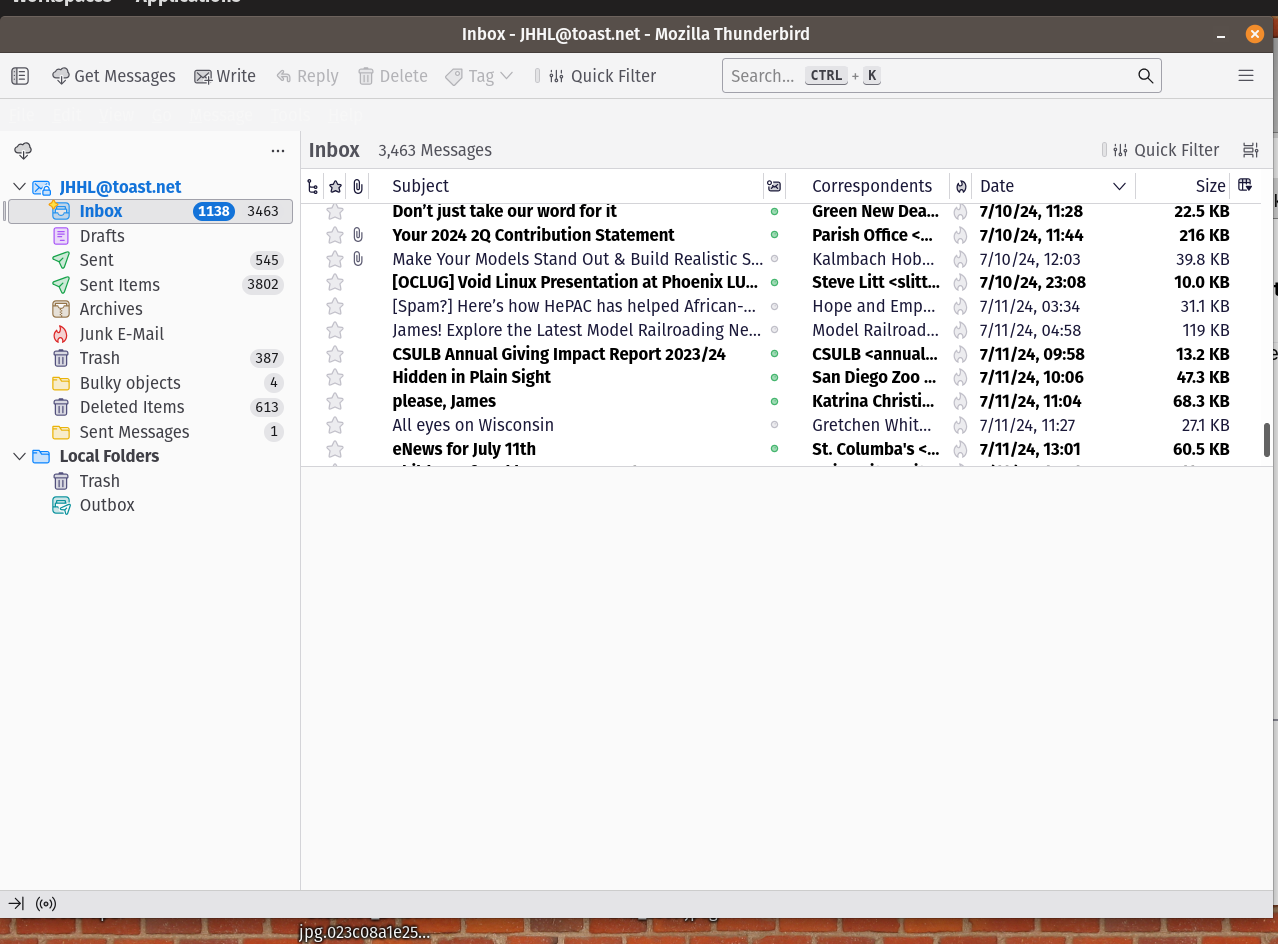Collapse the Local Folders tree
This screenshot has height=944, width=1278.
[x=19, y=456]
